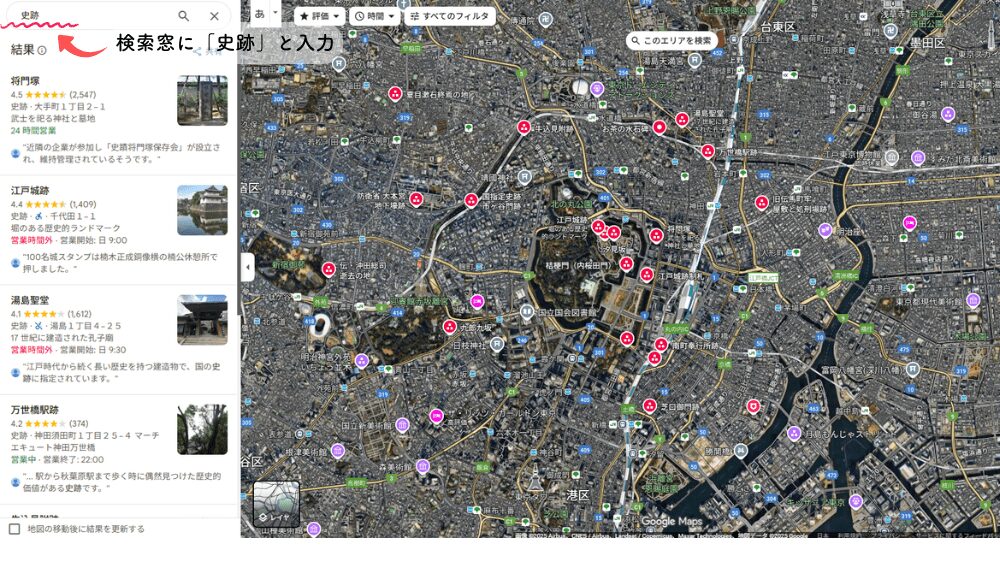Expand the あ input language dropdown
Image resolution: width=1000 pixels, height=562 pixels.
point(264,15)
